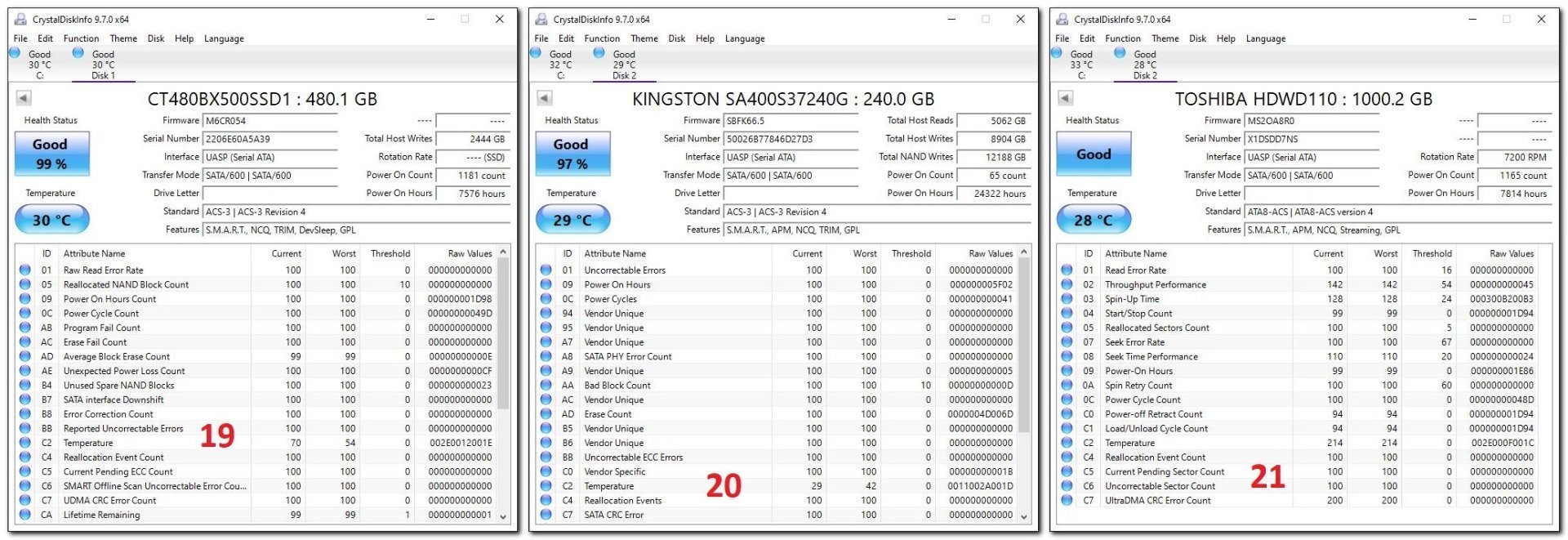Viewport: 1568px width, 540px height.
Task: Click the serial number field 2206E60A5A39
Action: coord(270,139)
